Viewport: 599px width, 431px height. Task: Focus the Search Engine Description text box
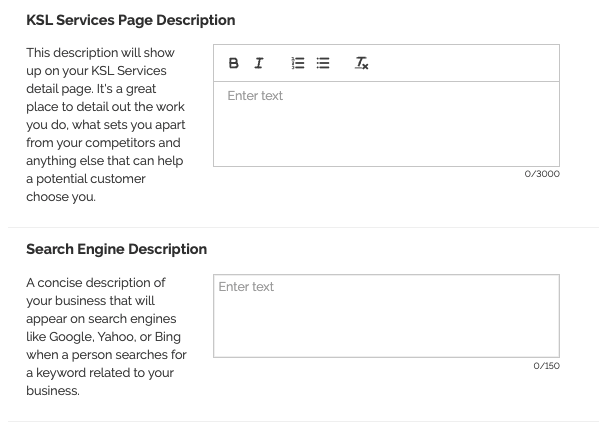pyautogui.click(x=387, y=316)
